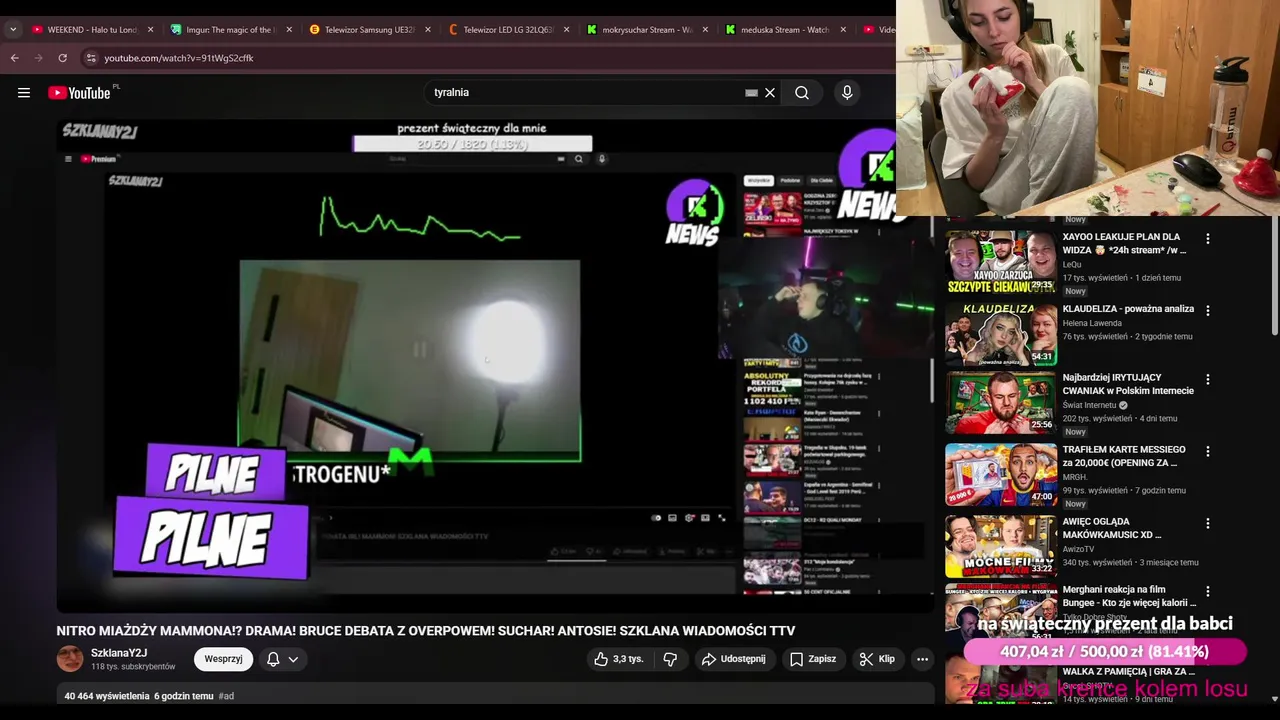The width and height of the screenshot is (1280, 720).
Task: Reload the page with the refresh icon
Action: (x=62, y=58)
